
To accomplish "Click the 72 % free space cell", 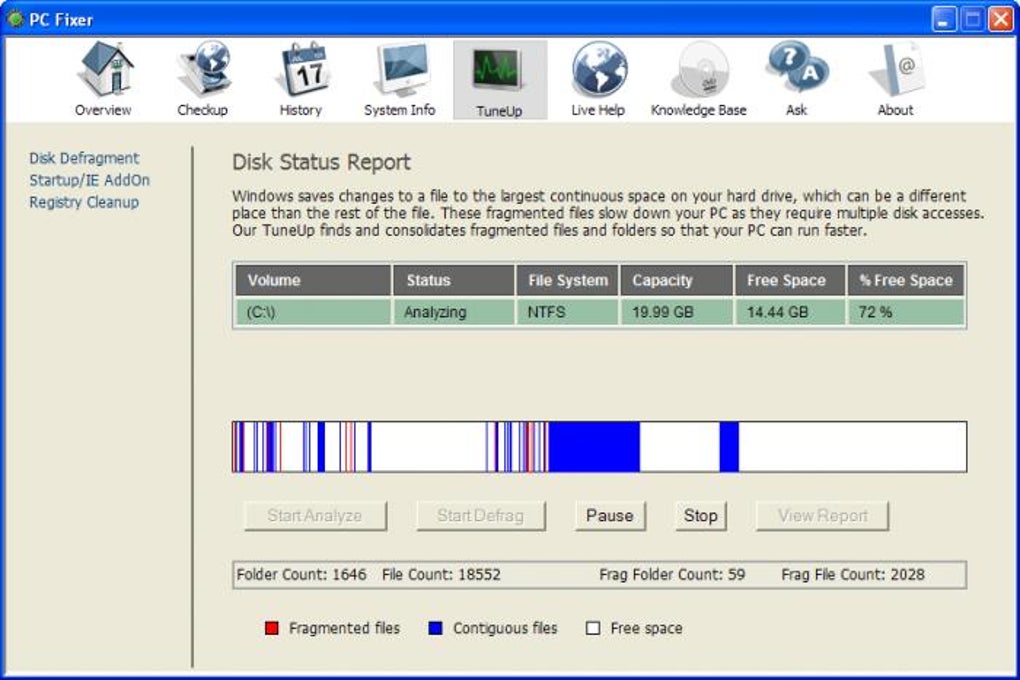I will (906, 312).
